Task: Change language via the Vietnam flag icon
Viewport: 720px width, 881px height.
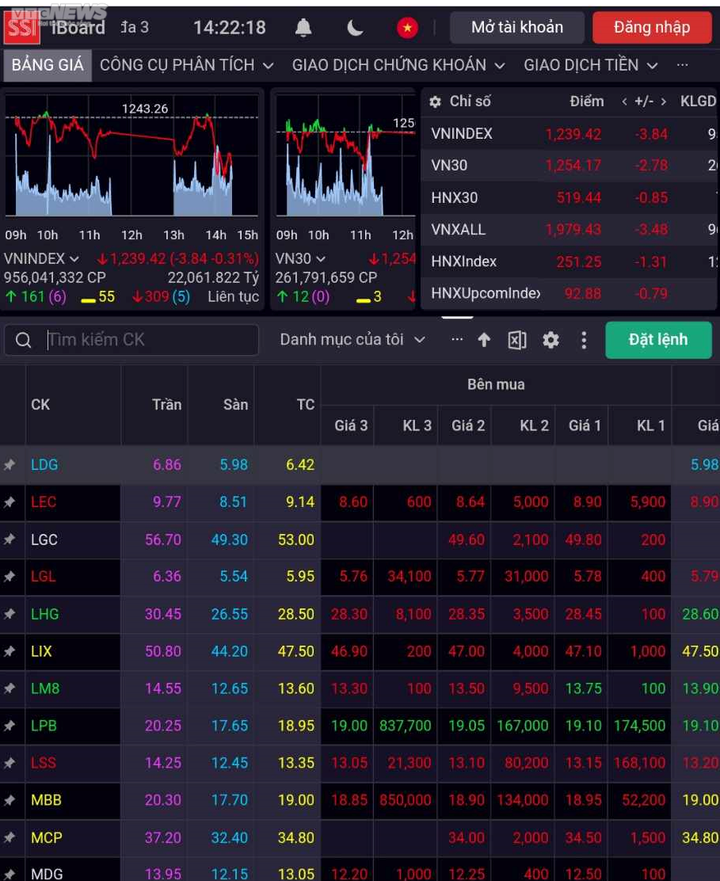Action: [407, 28]
